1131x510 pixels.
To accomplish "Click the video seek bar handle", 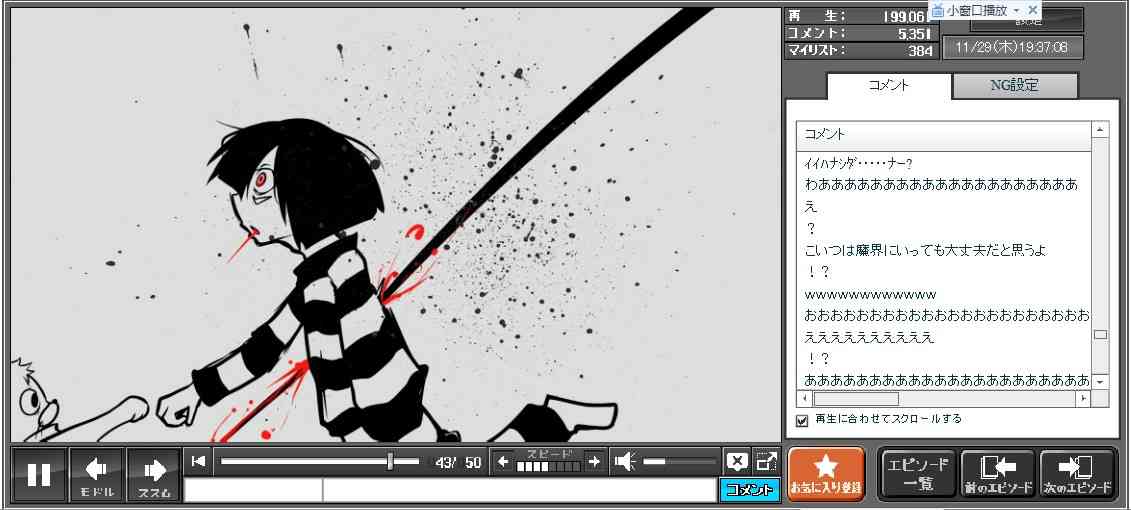I will click(x=390, y=461).
